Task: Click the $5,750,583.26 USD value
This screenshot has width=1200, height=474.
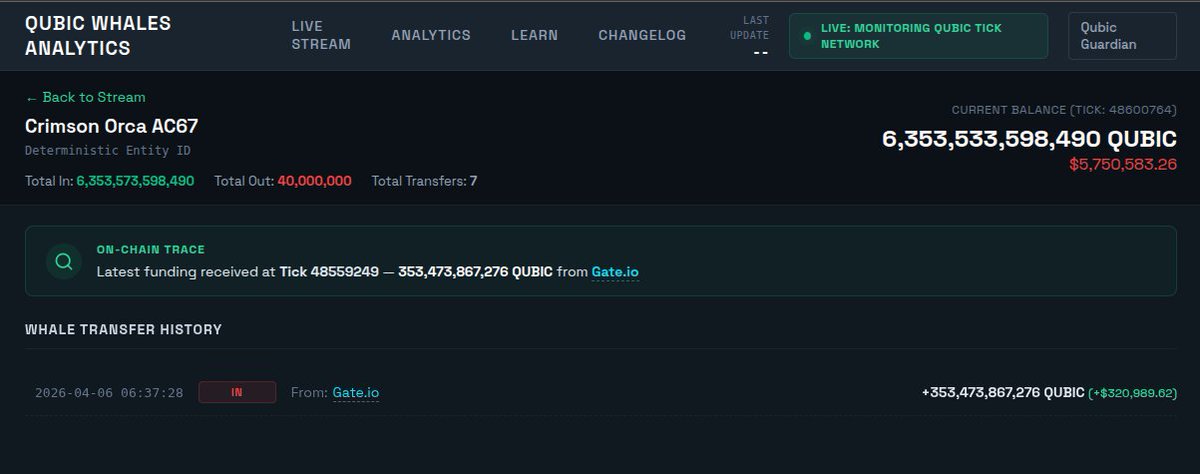Action: point(1123,164)
